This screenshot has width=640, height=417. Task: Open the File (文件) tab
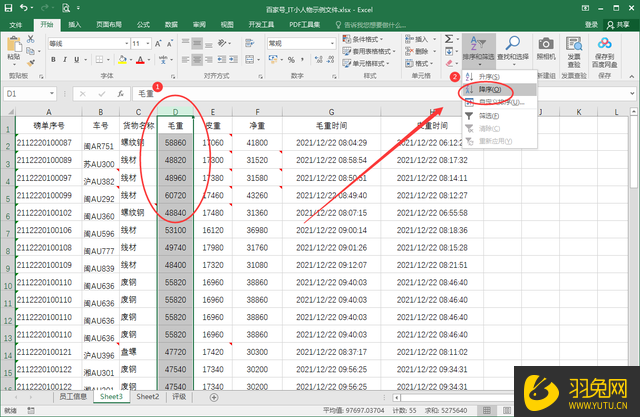(x=15, y=25)
